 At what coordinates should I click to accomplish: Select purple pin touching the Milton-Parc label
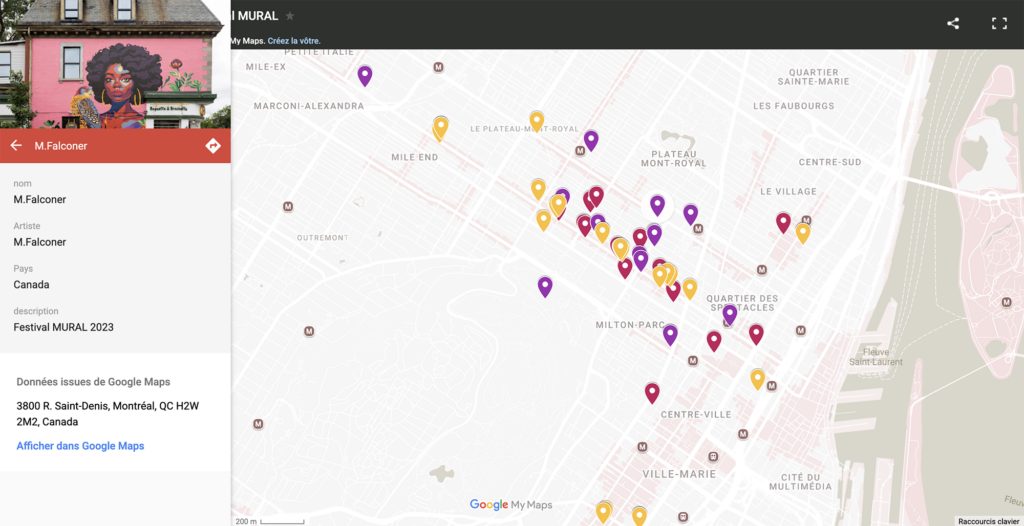(670, 335)
